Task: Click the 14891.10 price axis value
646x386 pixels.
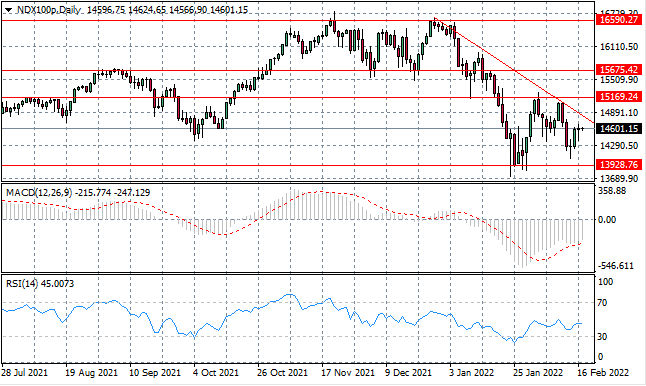Action: tap(619, 112)
